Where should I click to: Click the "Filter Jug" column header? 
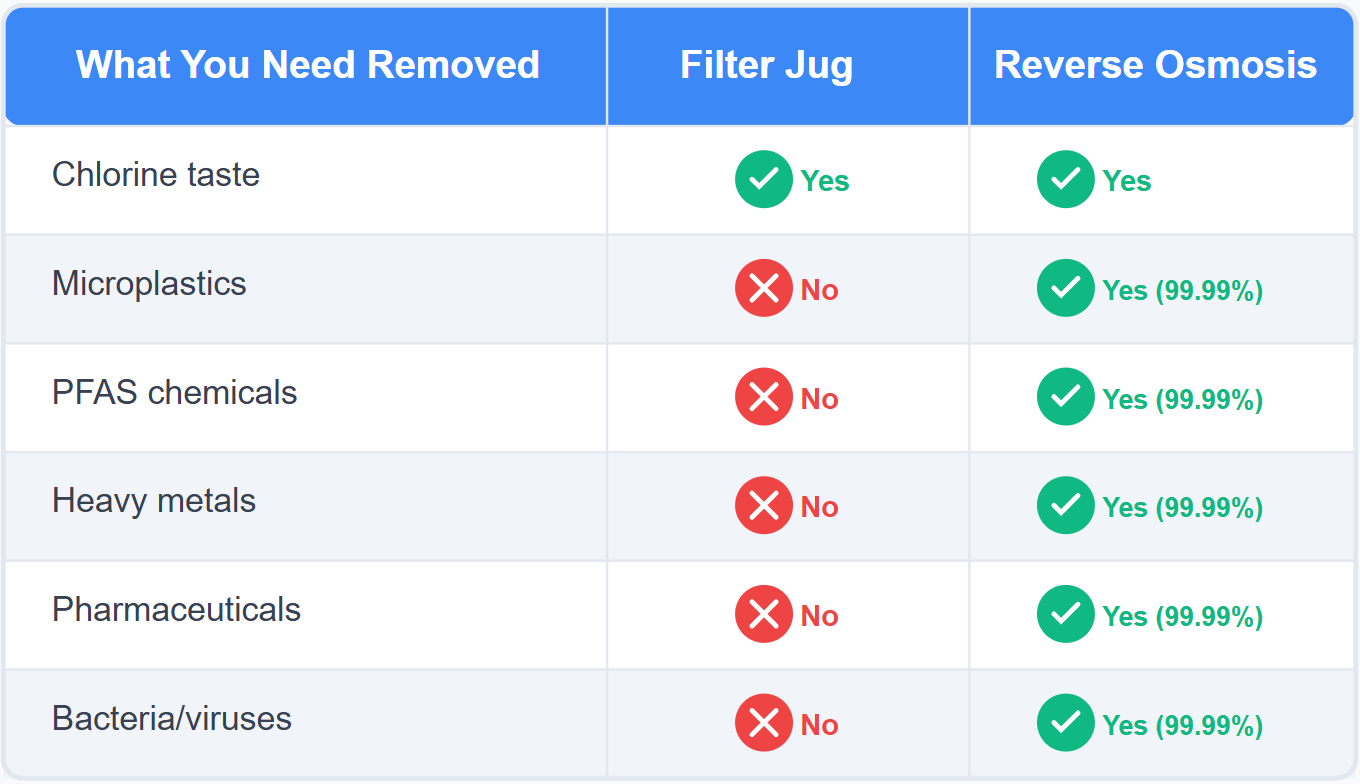coord(767,65)
